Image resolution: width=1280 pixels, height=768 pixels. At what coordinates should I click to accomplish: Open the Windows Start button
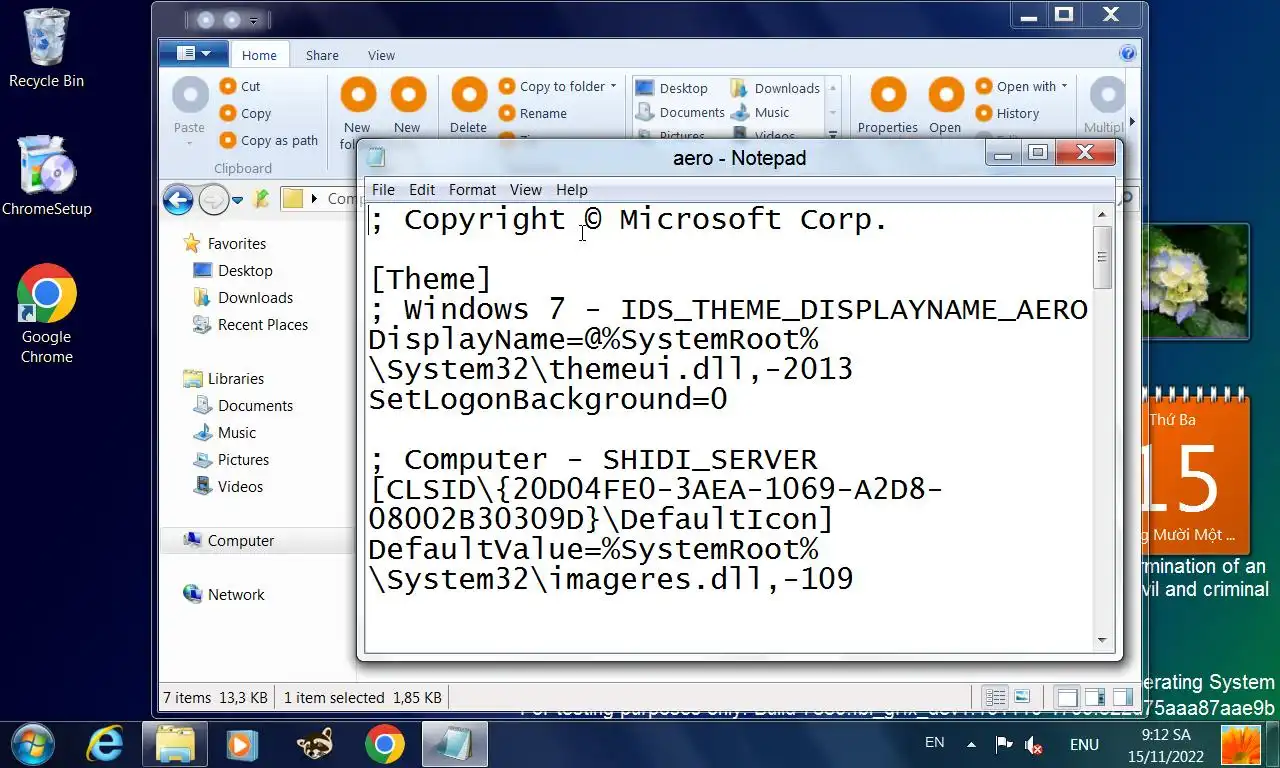point(33,744)
